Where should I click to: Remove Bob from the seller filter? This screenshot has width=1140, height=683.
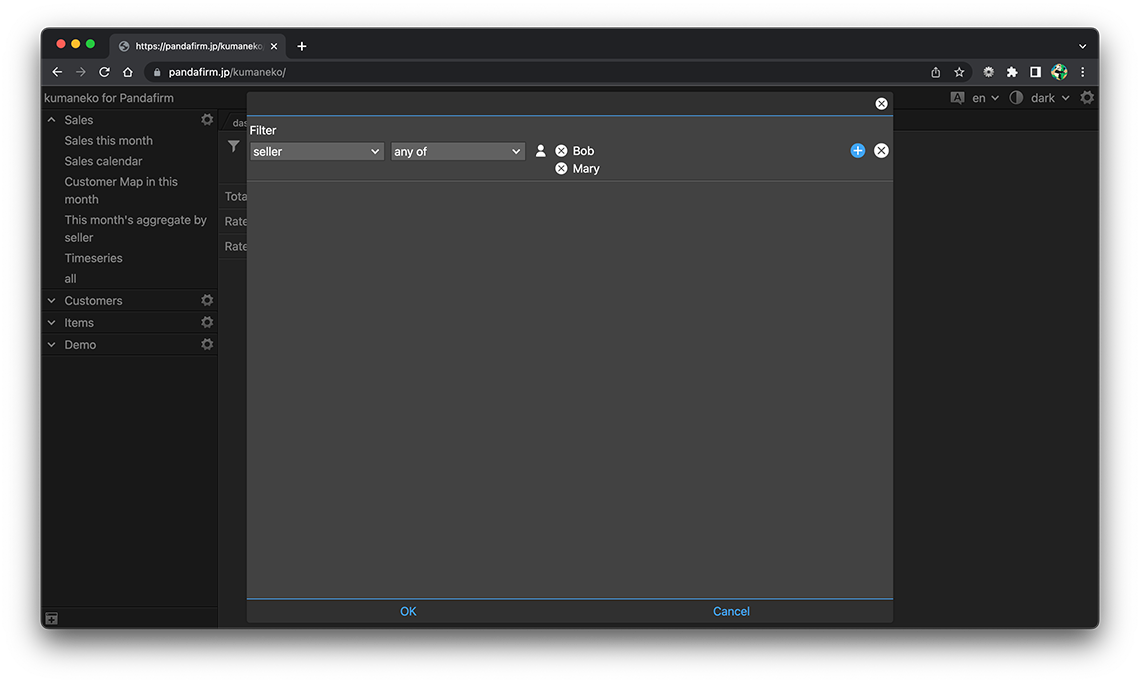561,151
